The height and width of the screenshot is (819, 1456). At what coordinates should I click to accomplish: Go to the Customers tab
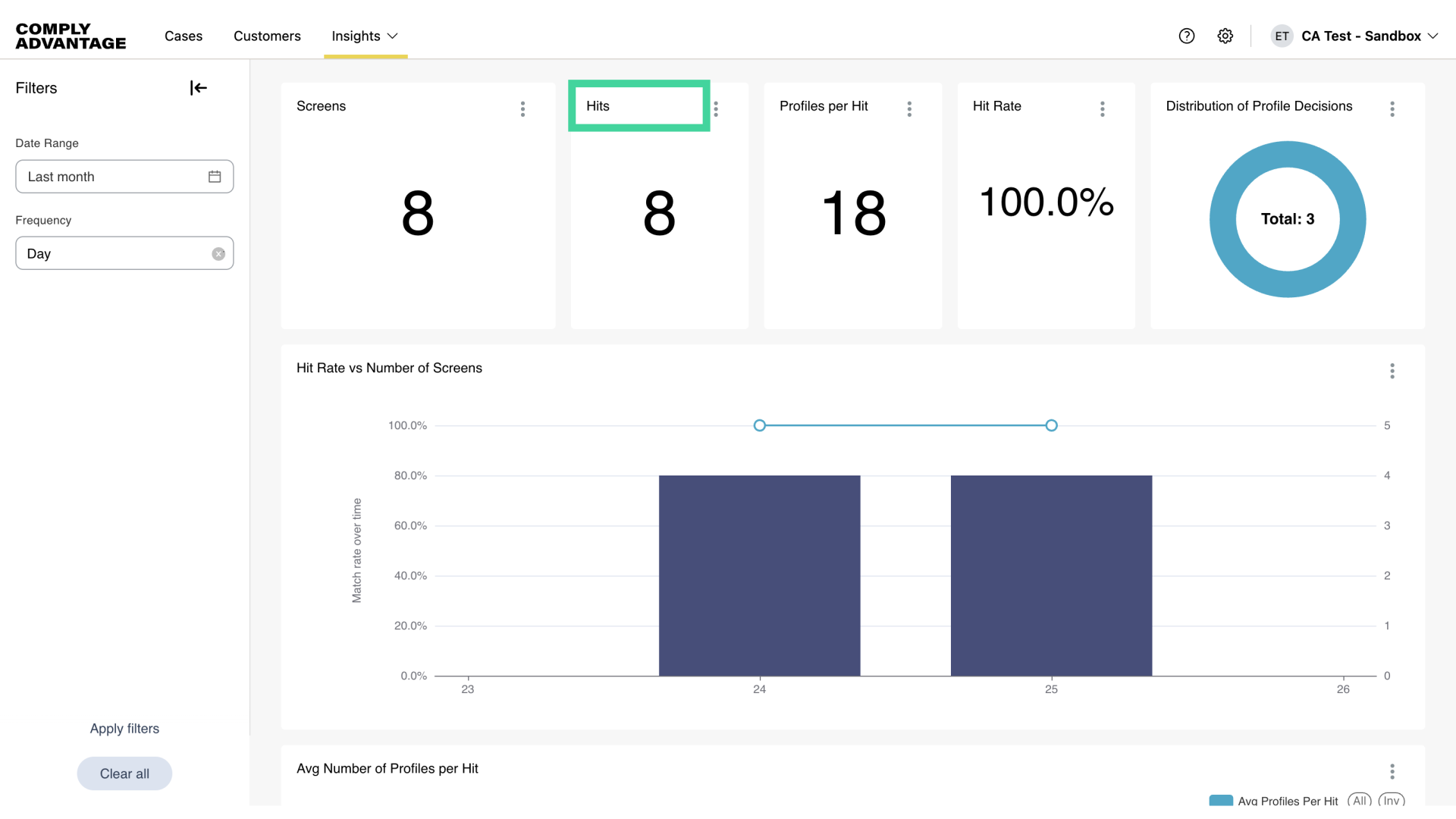coord(267,36)
